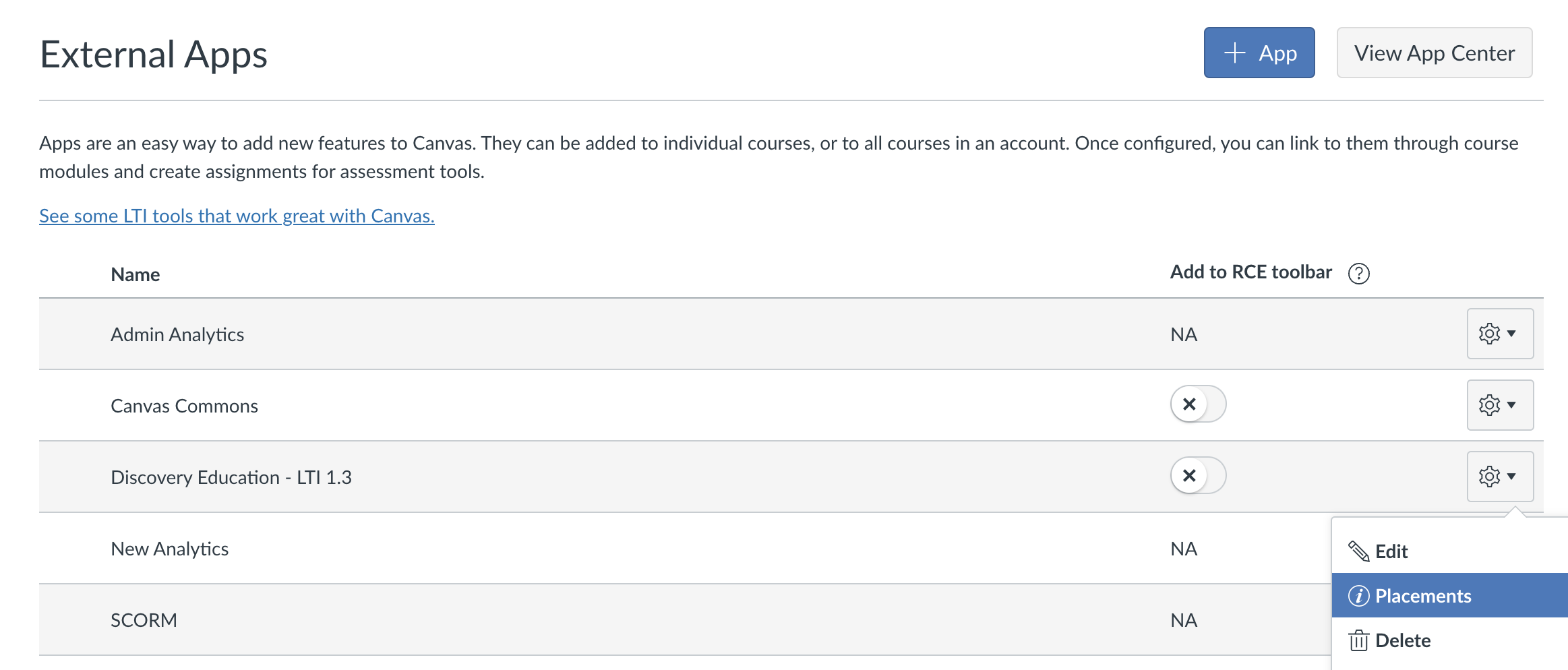Click the SCORM app name row
This screenshot has height=670, width=1568.
point(144,619)
